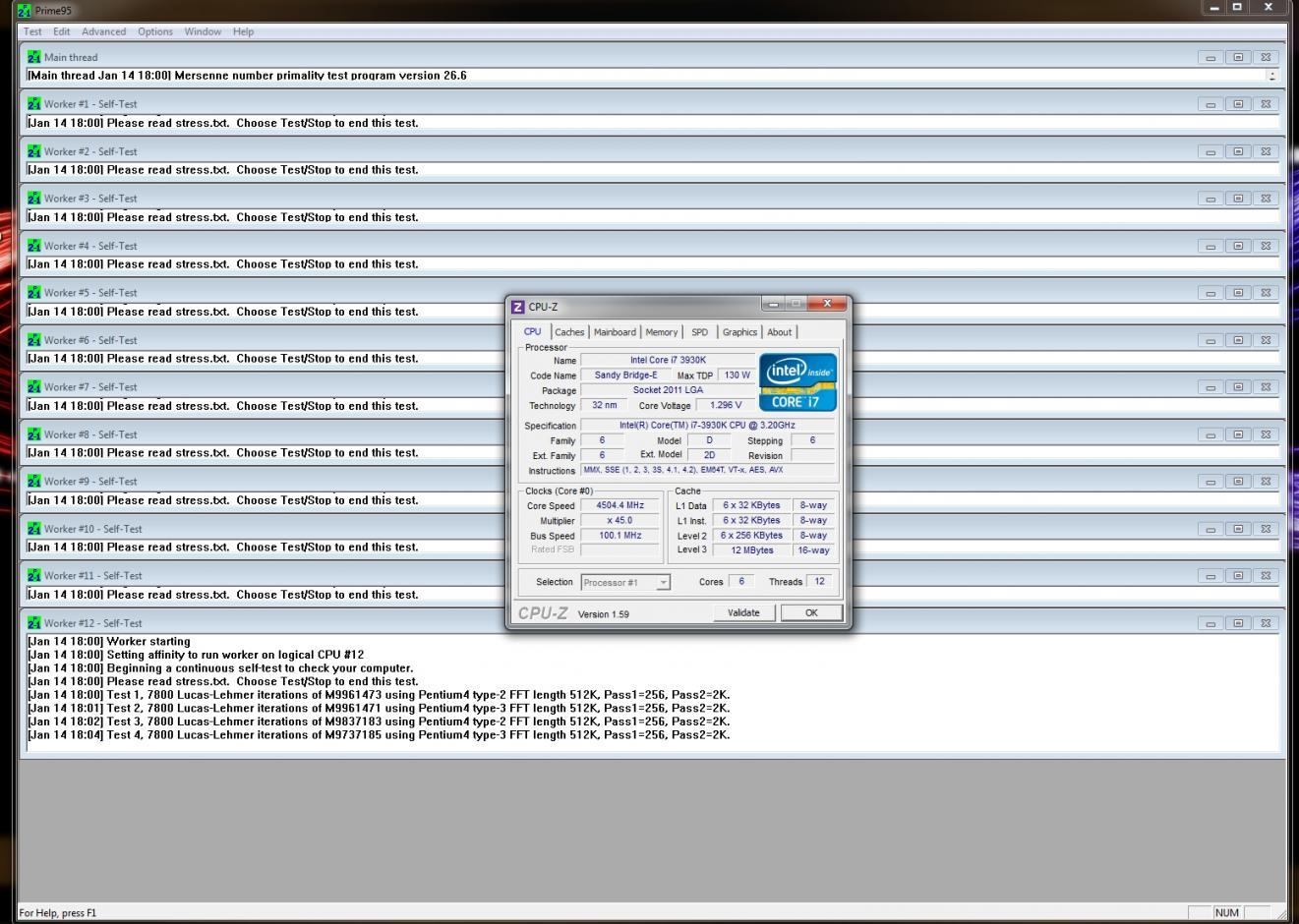Click the Test 1 log line in Worker #12
1299x924 pixels.
(379, 694)
